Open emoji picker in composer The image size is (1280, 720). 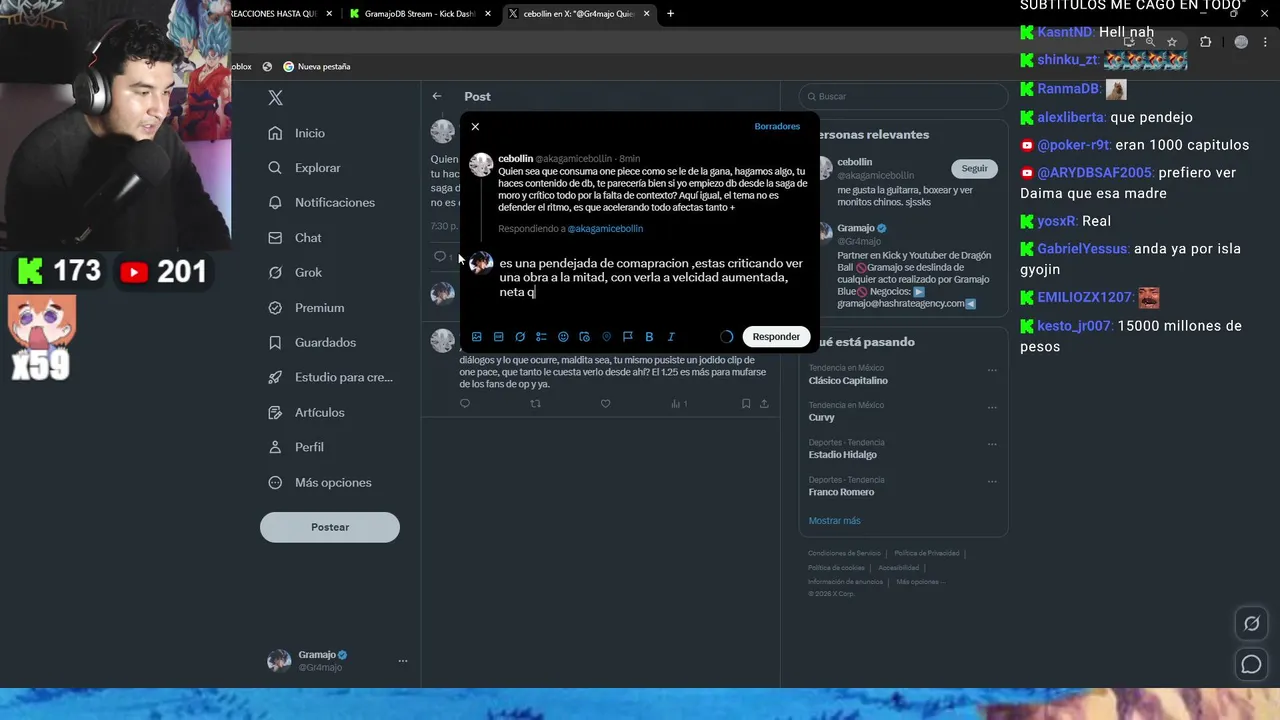tap(563, 337)
